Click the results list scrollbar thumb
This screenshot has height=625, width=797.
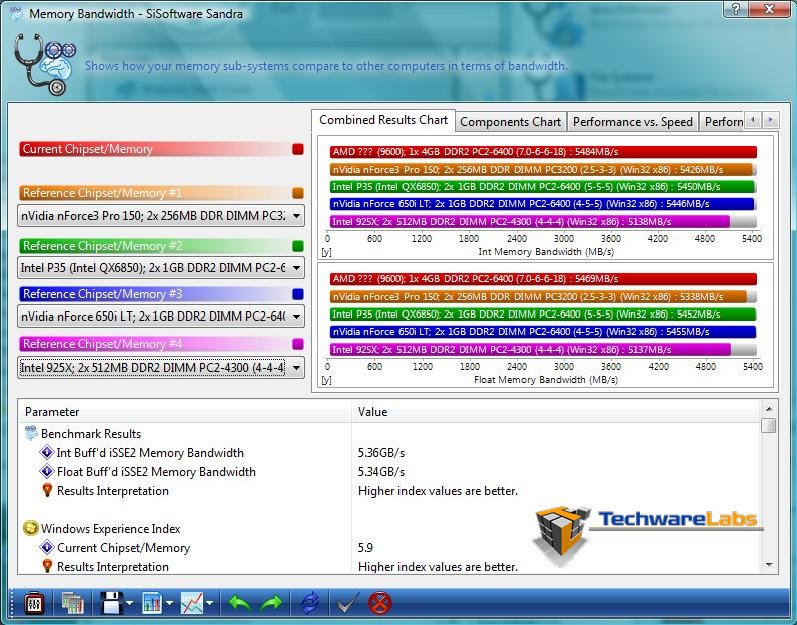(769, 425)
